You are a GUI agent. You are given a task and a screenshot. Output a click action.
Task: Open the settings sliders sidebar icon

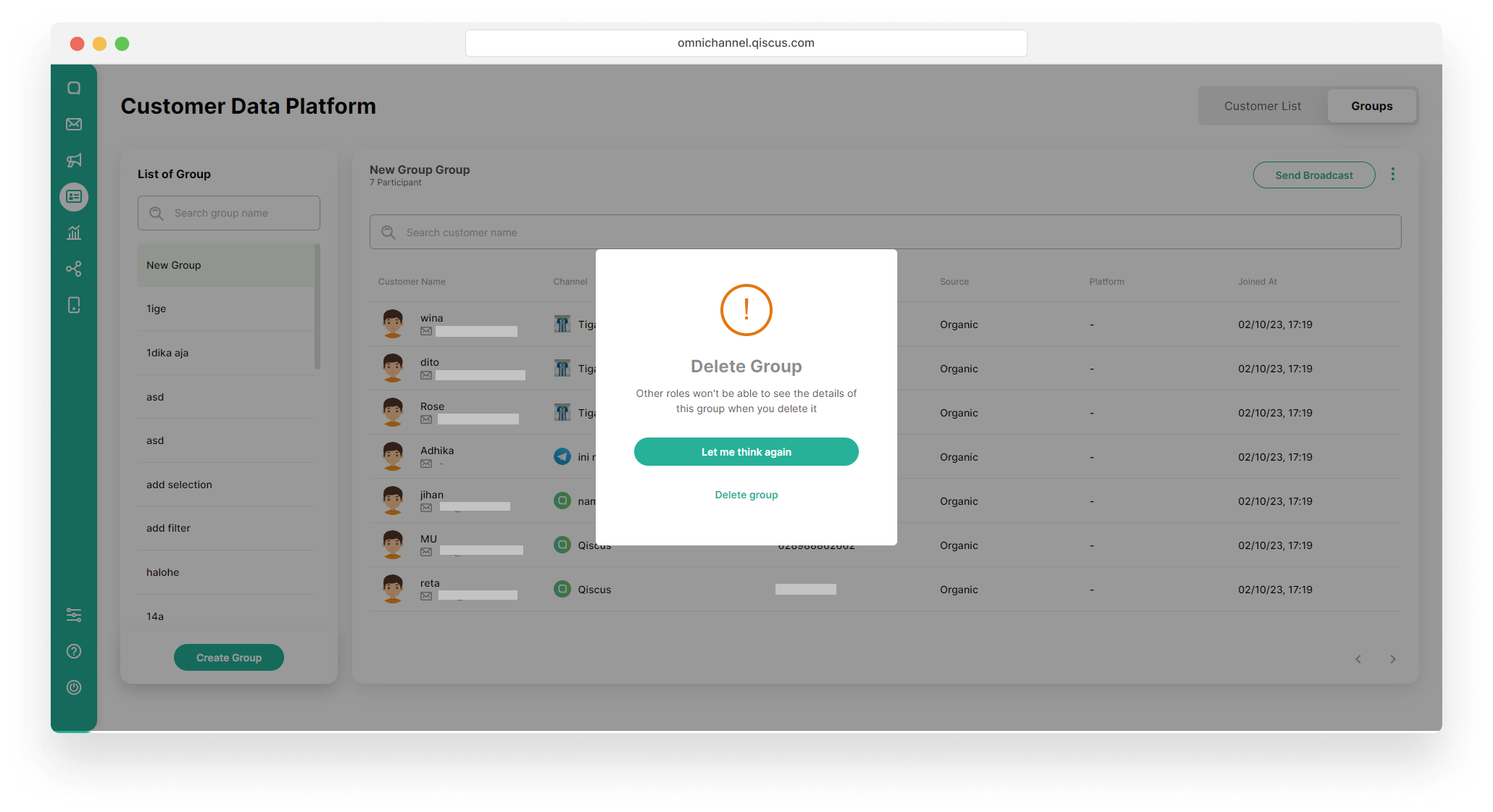(74, 615)
